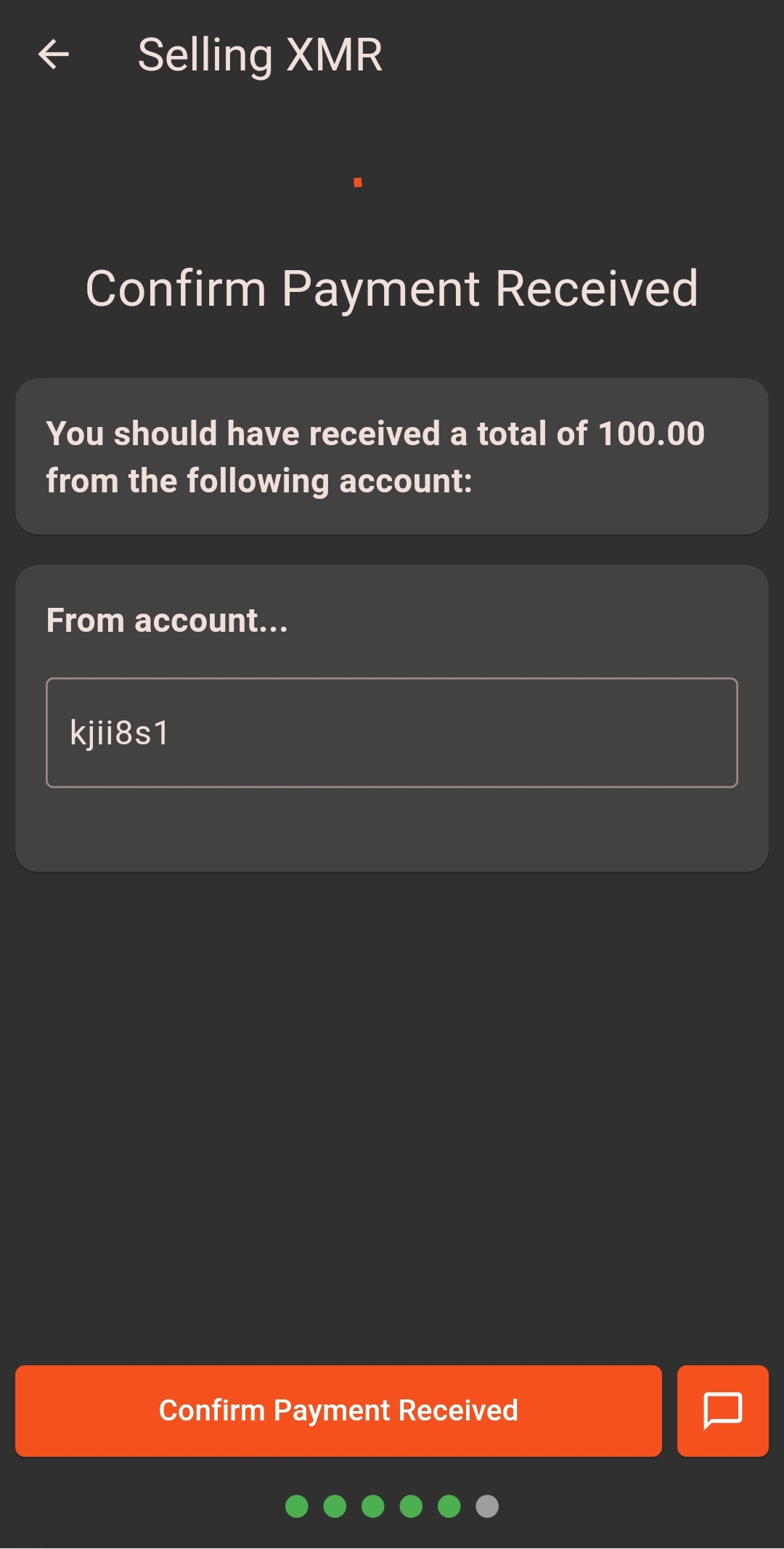Tap the first green progress dot
Image resolution: width=784 pixels, height=1549 pixels.
(297, 1506)
